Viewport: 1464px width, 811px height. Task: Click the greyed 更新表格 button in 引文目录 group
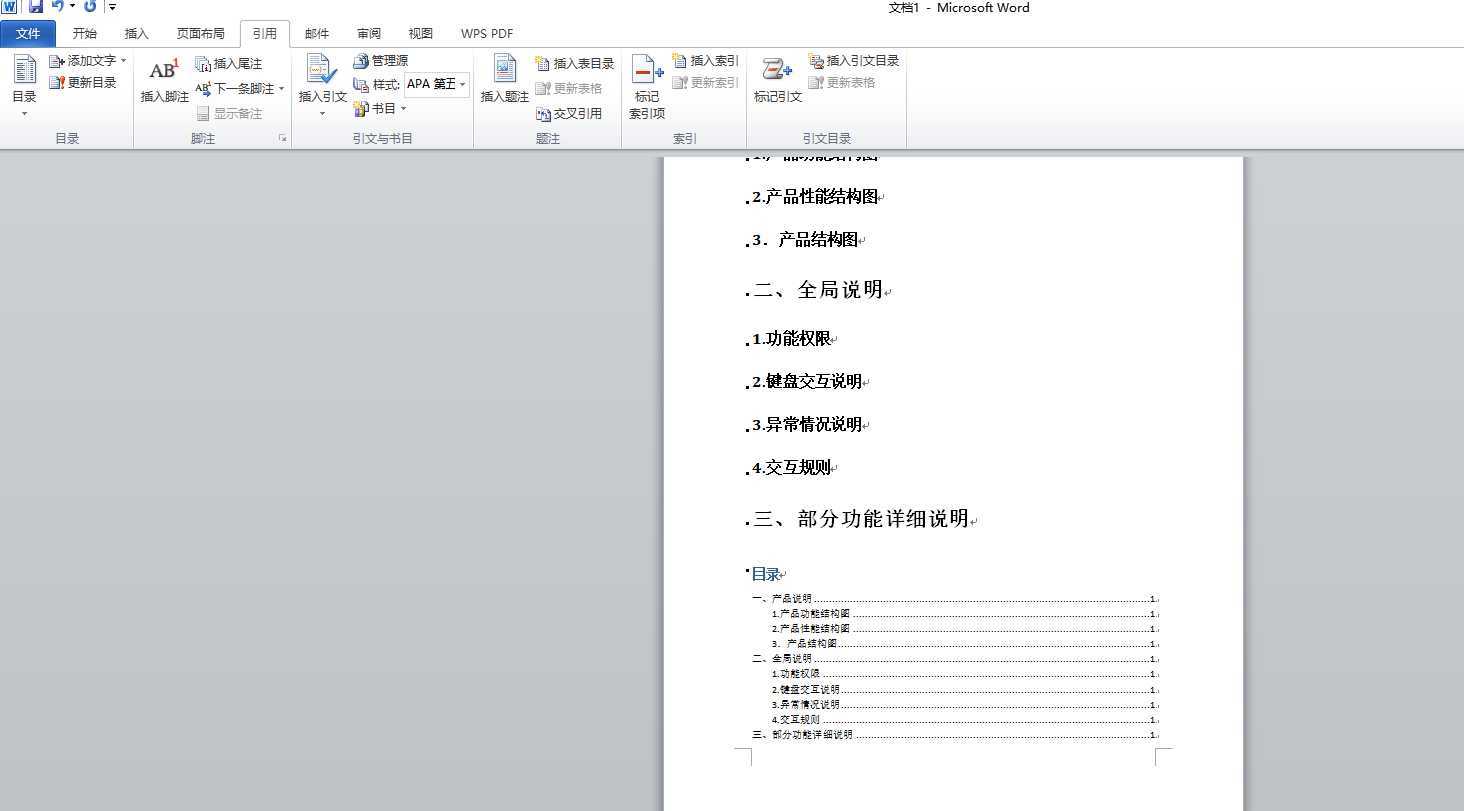click(x=842, y=83)
